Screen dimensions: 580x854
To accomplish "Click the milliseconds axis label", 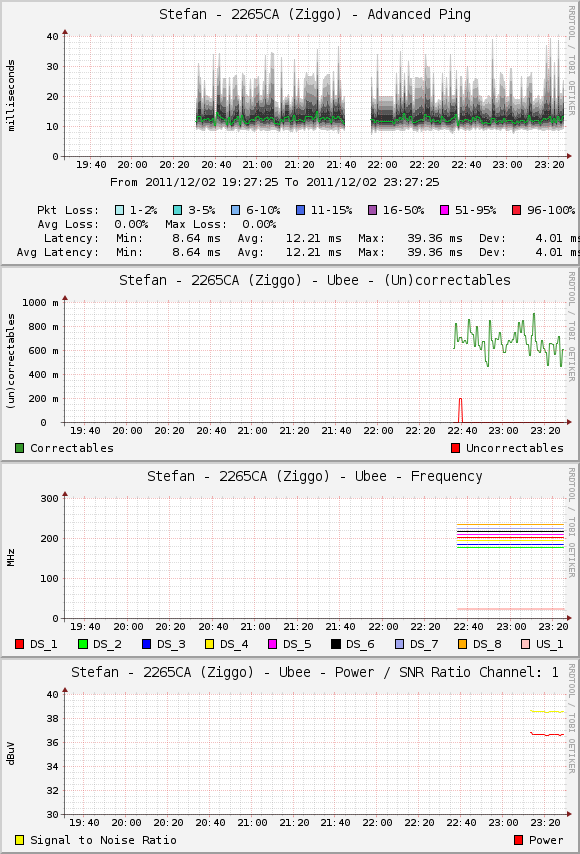I will pyautogui.click(x=11, y=96).
